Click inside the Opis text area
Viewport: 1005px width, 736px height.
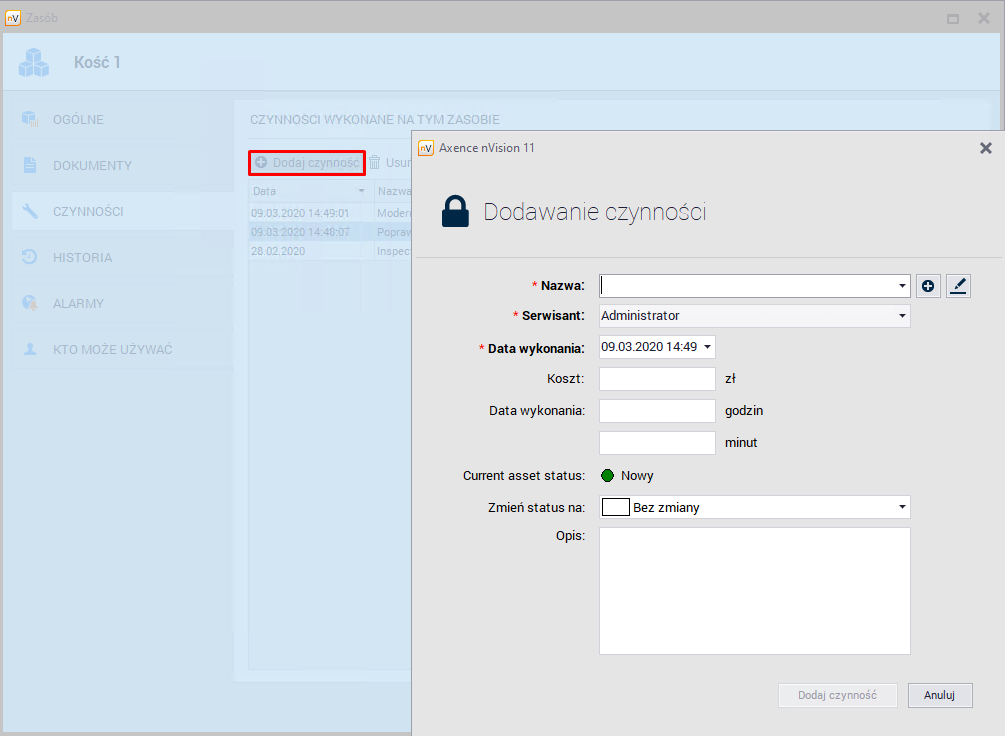click(754, 590)
